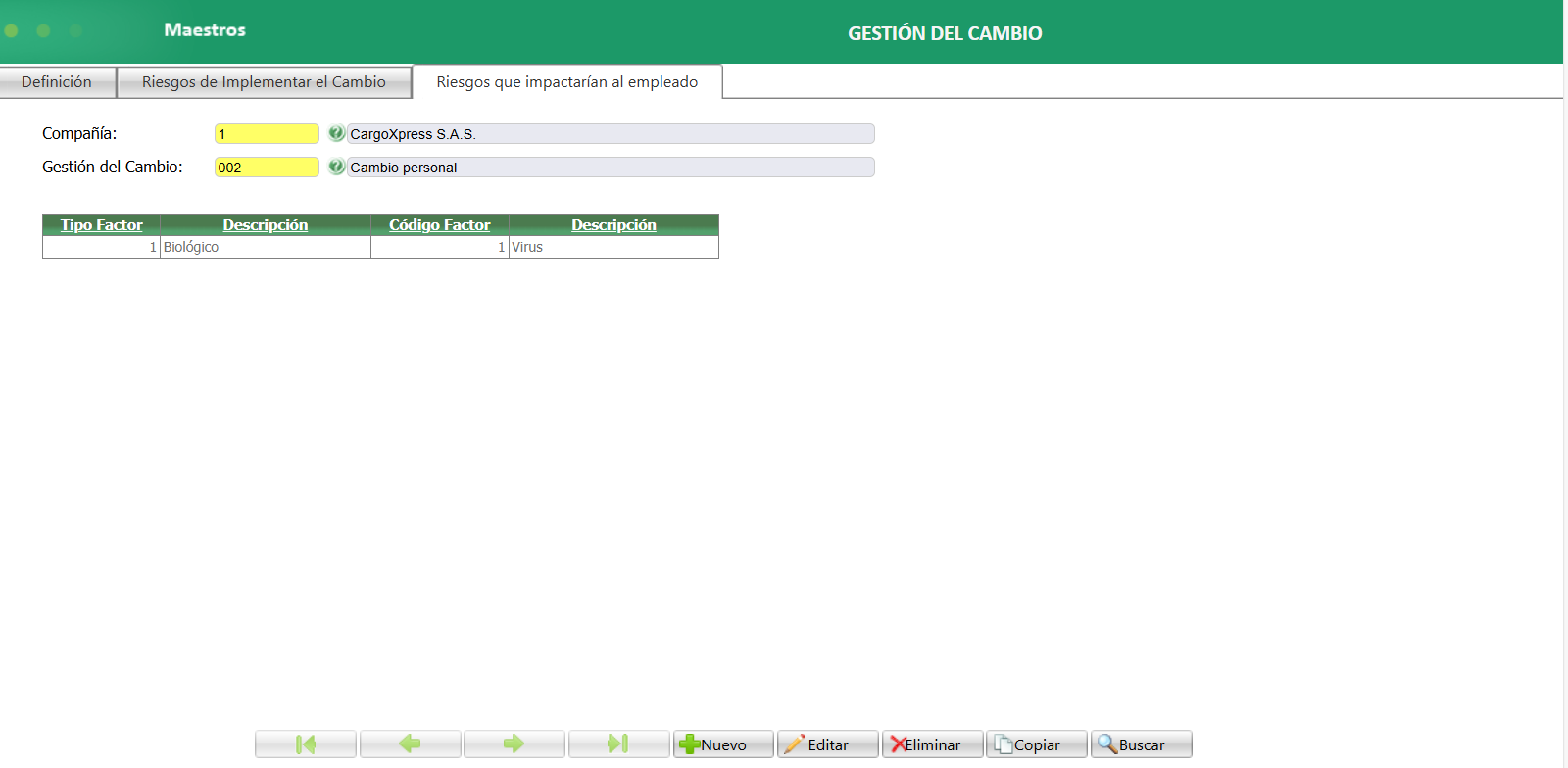This screenshot has height=768, width=1568.
Task: Click the Cambio personal description field
Action: click(611, 168)
